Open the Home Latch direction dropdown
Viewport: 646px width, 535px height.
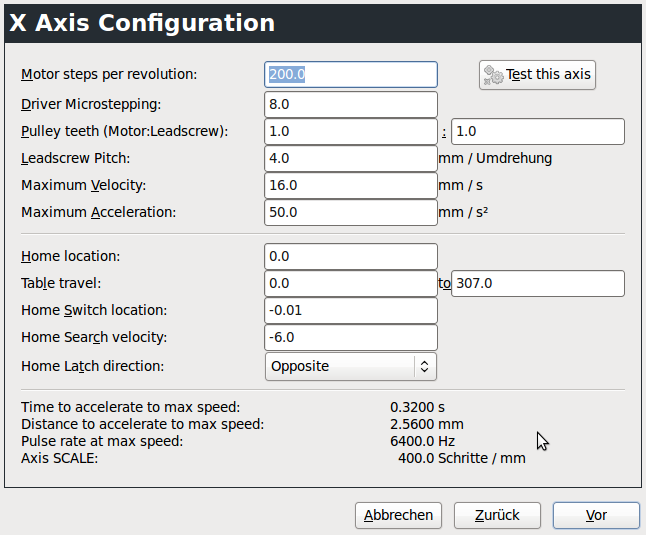coord(425,366)
